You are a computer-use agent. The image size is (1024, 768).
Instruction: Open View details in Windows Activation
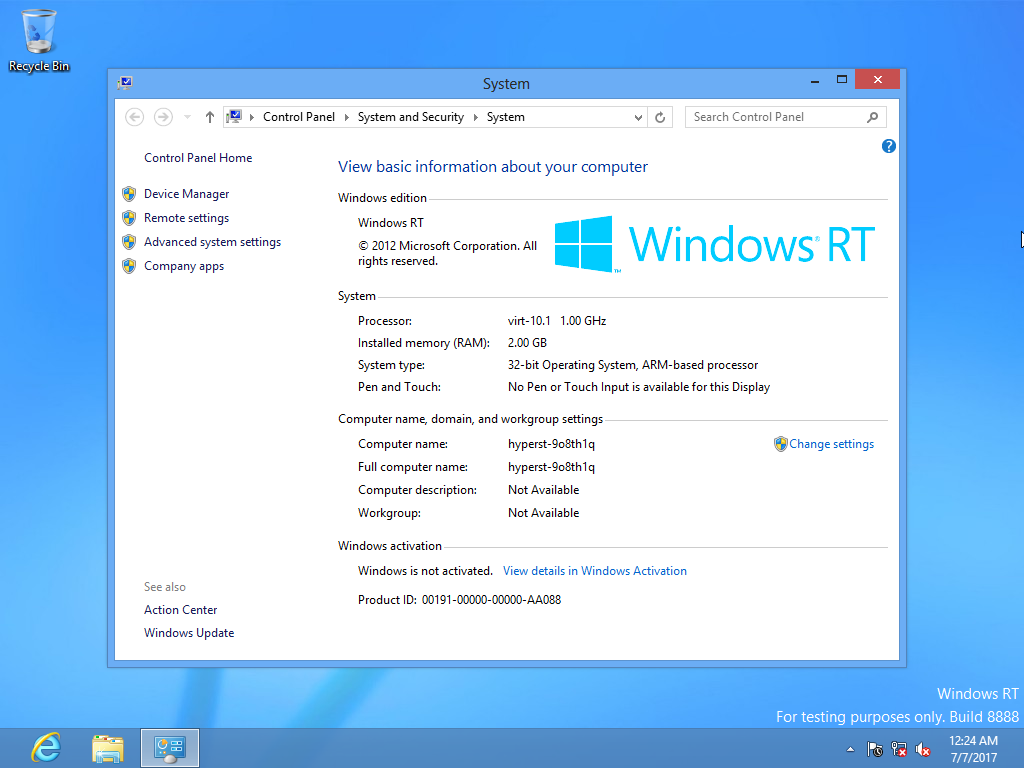594,571
